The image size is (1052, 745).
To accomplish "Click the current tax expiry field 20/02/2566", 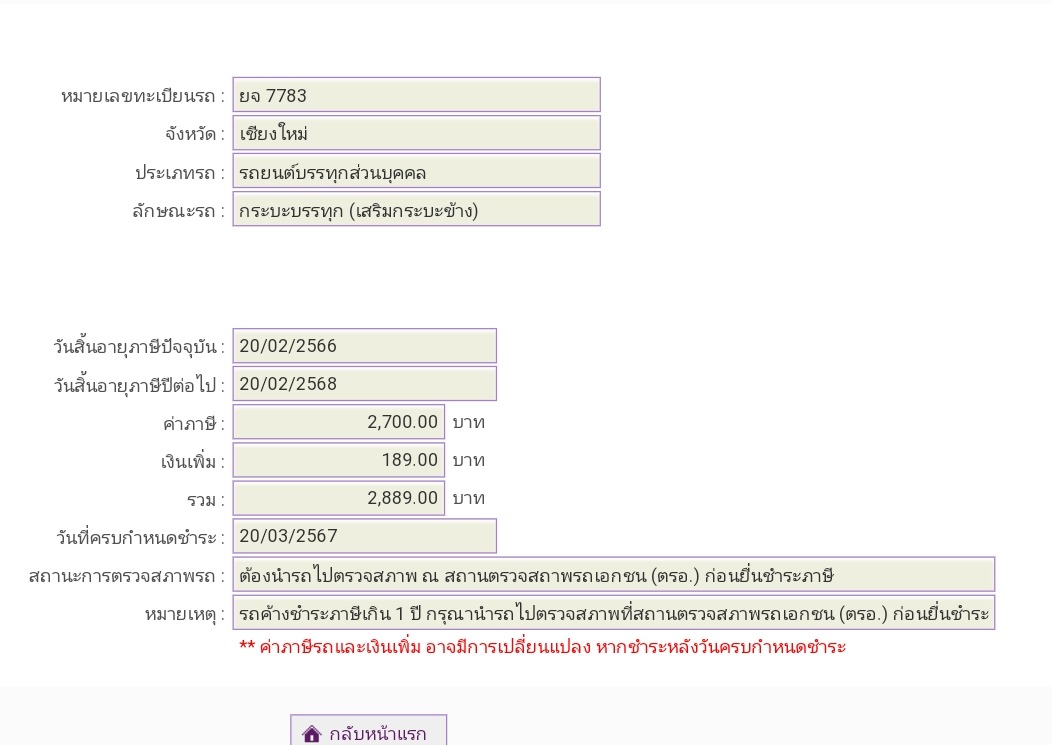I will [364, 346].
